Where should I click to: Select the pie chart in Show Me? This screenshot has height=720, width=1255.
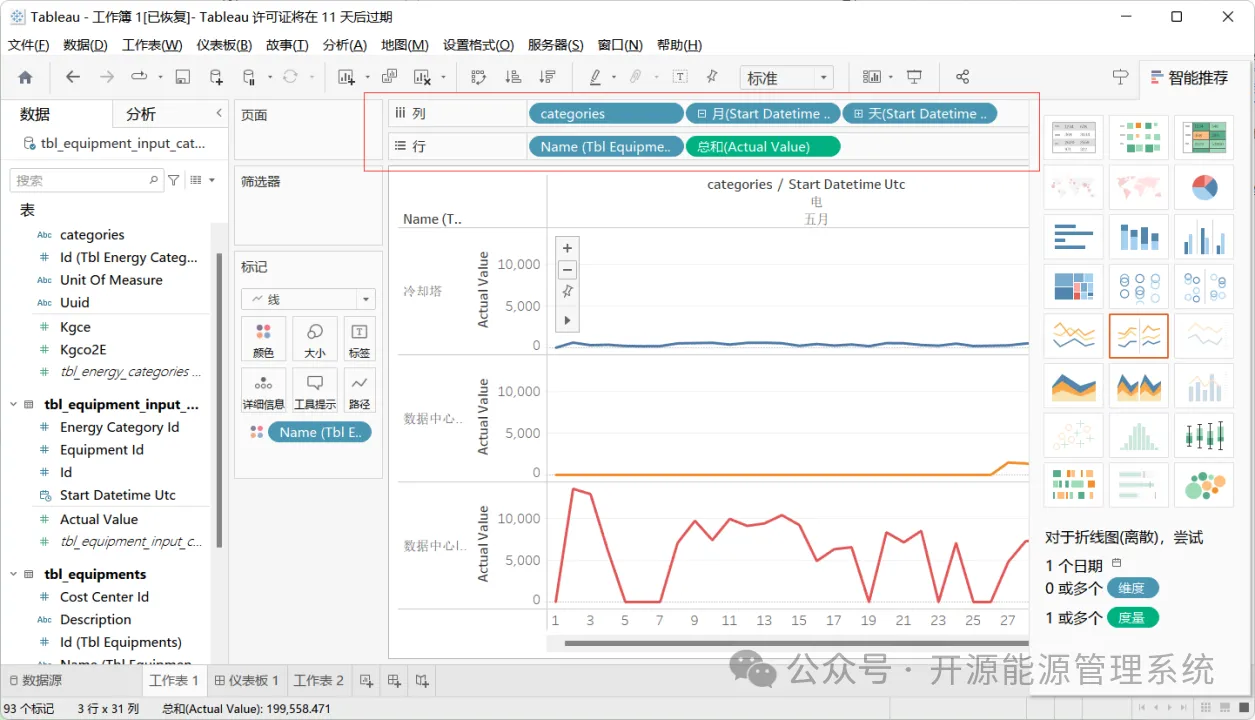point(1204,187)
